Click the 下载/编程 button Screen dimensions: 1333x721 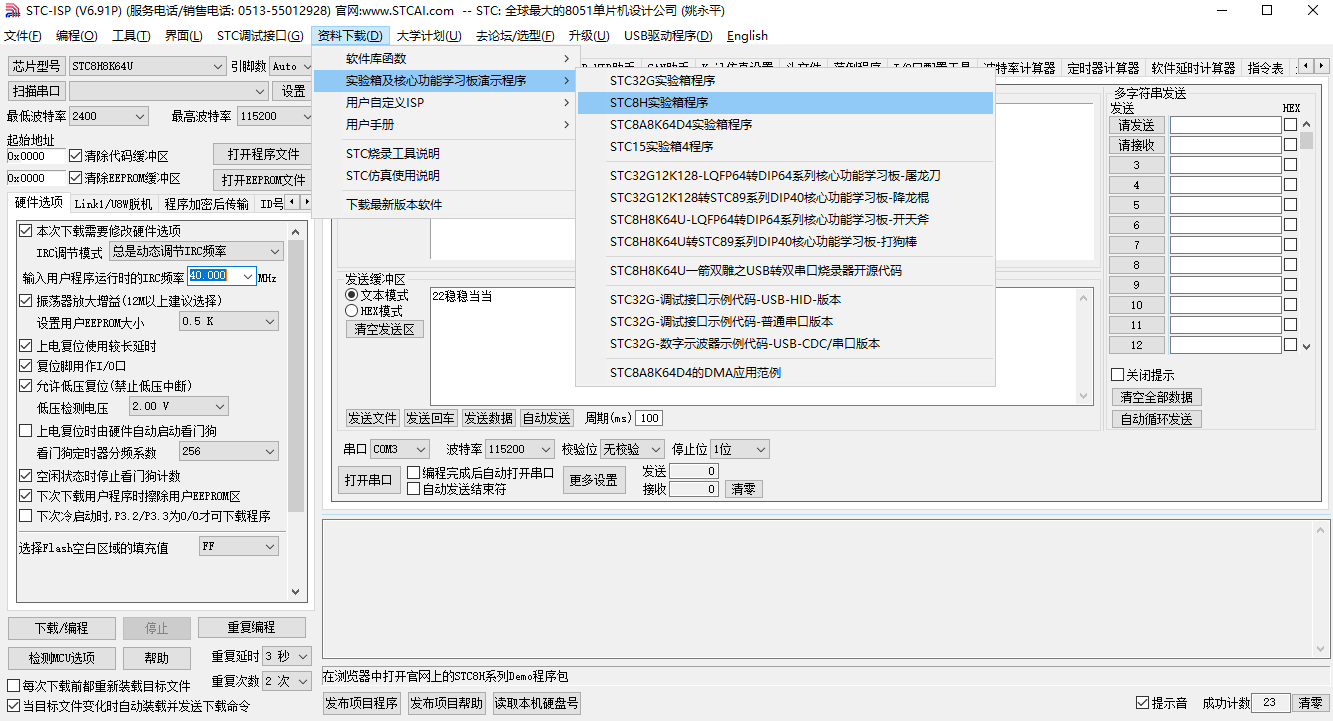pyautogui.click(x=61, y=628)
